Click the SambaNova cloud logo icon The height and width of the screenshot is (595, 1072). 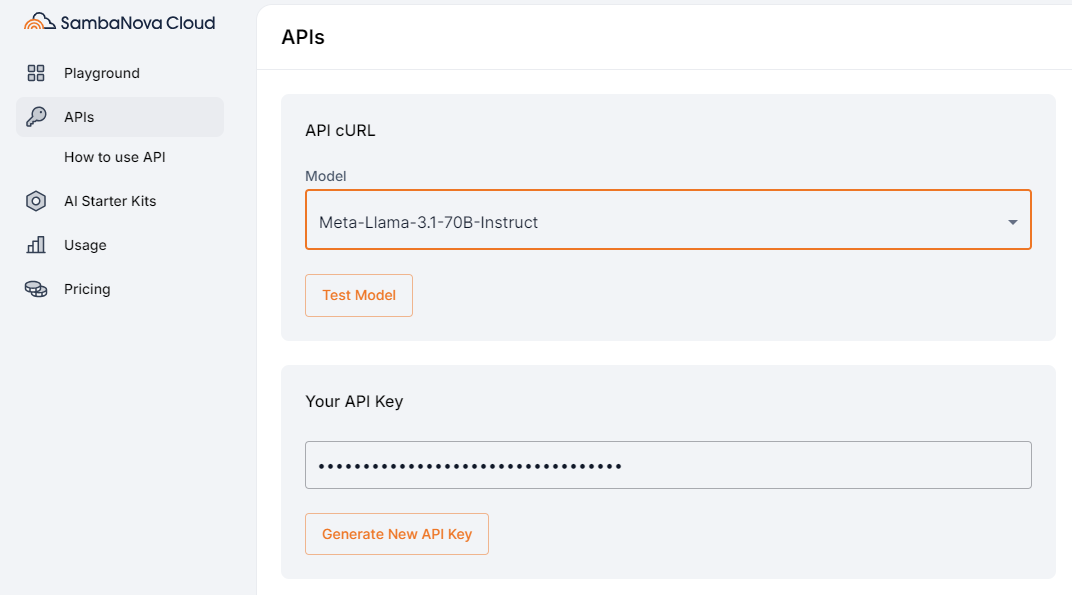40,21
